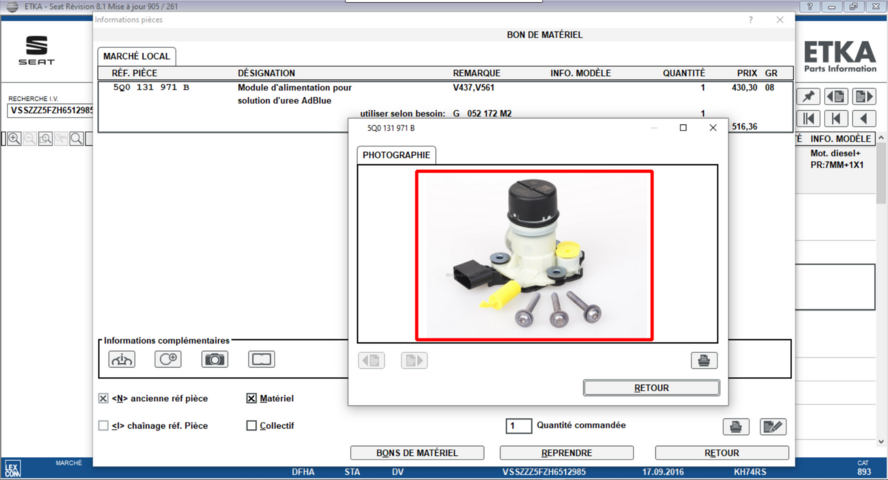Select the PHOTOGRAPHIE tab
The height and width of the screenshot is (480, 888).
click(396, 155)
